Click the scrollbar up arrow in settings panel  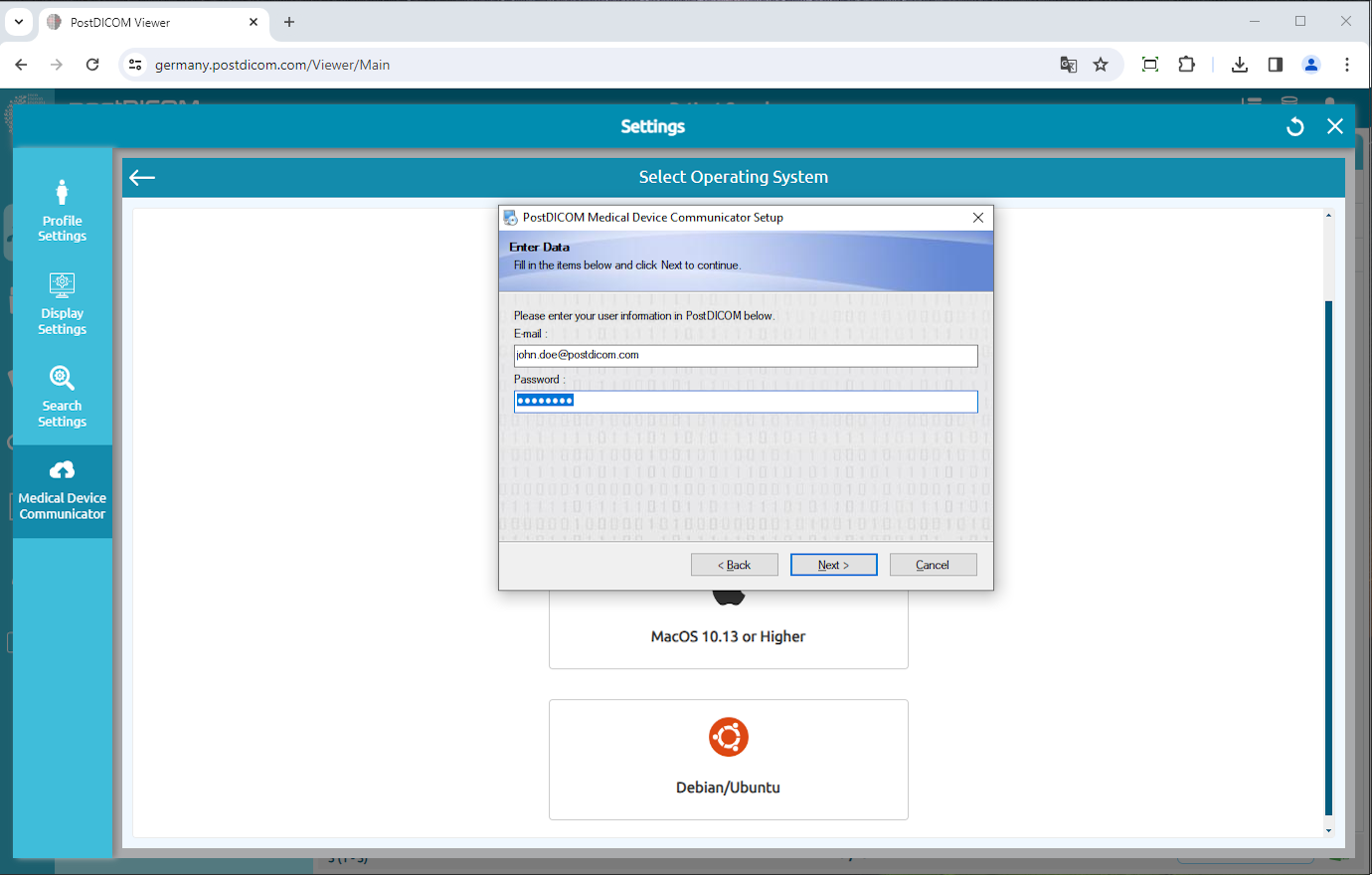(1328, 215)
